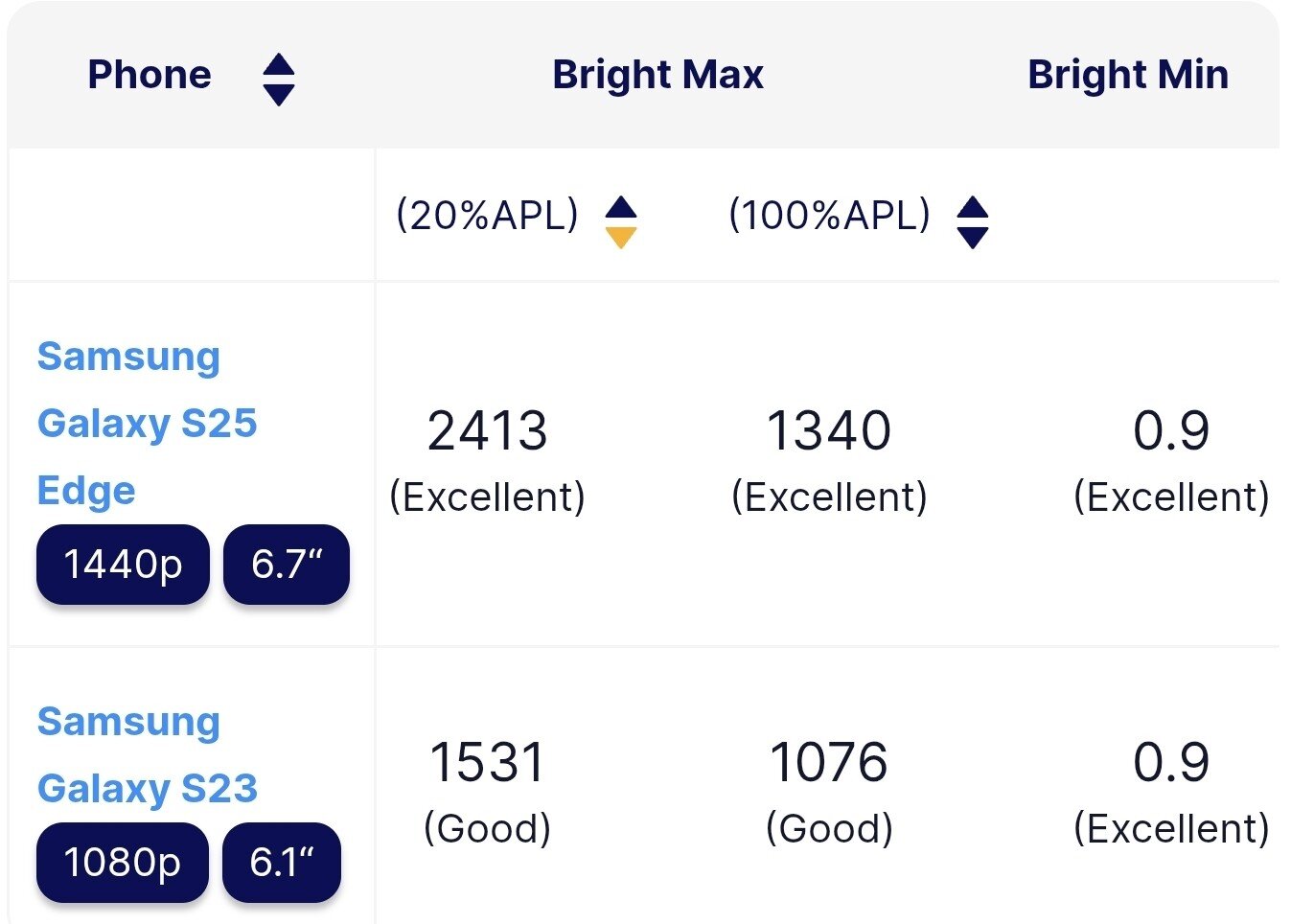Viewport: 1291px width, 924px height.
Task: Click the Phone column sort arrows
Action: (278, 80)
